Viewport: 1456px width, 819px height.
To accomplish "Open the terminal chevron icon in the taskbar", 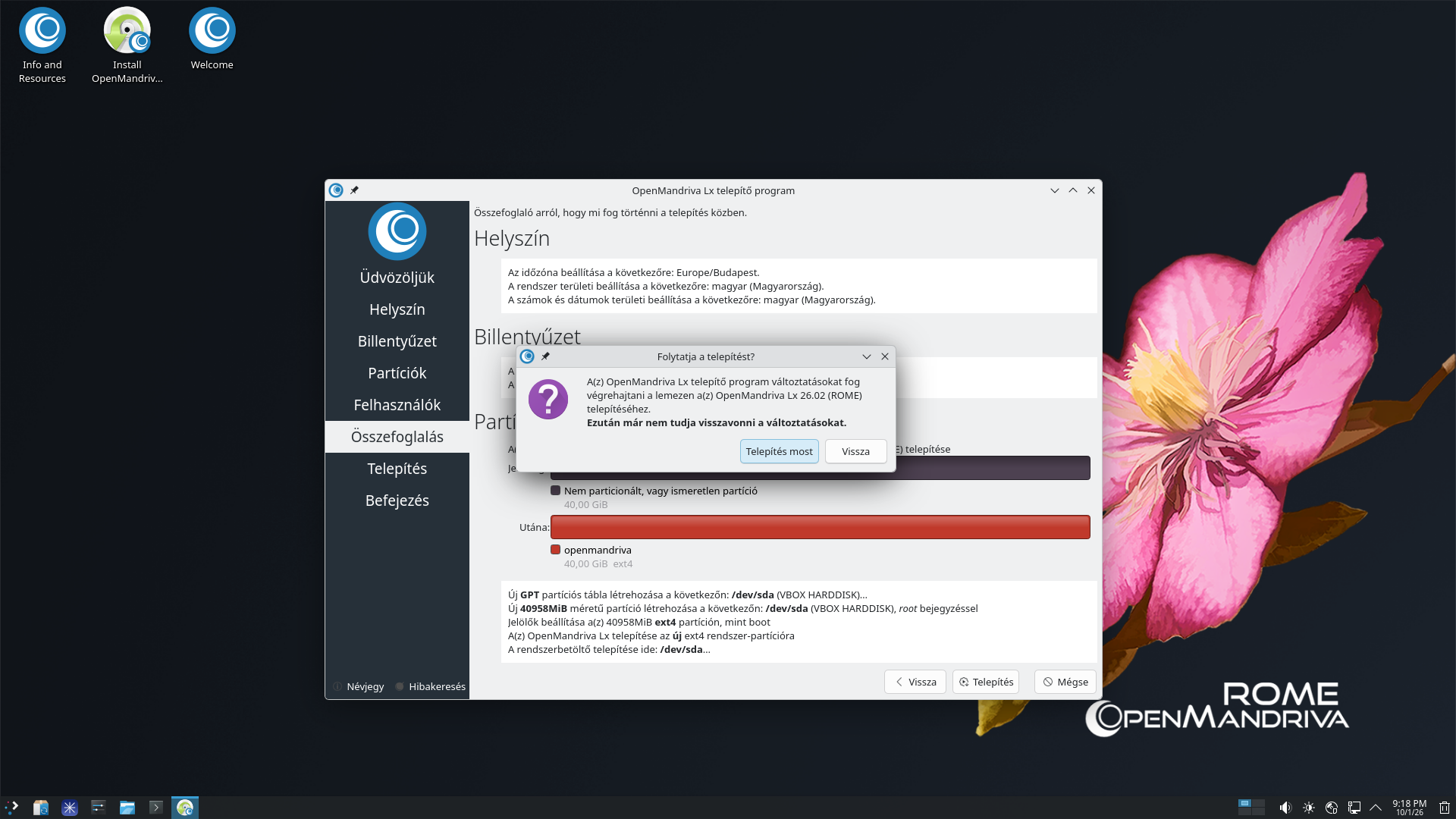I will 155,808.
